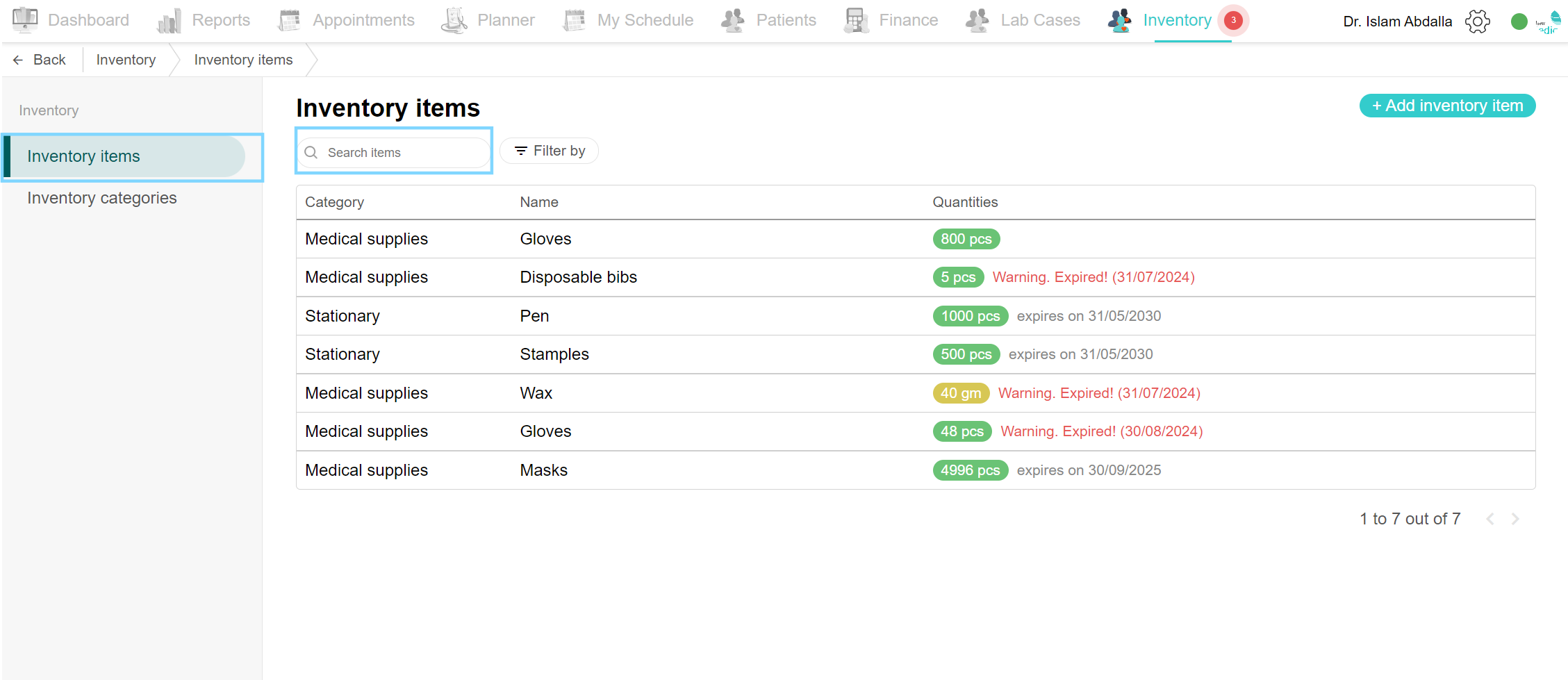Screen dimensions: 1568x680
Task: Open the Filter by dropdown
Action: point(549,151)
